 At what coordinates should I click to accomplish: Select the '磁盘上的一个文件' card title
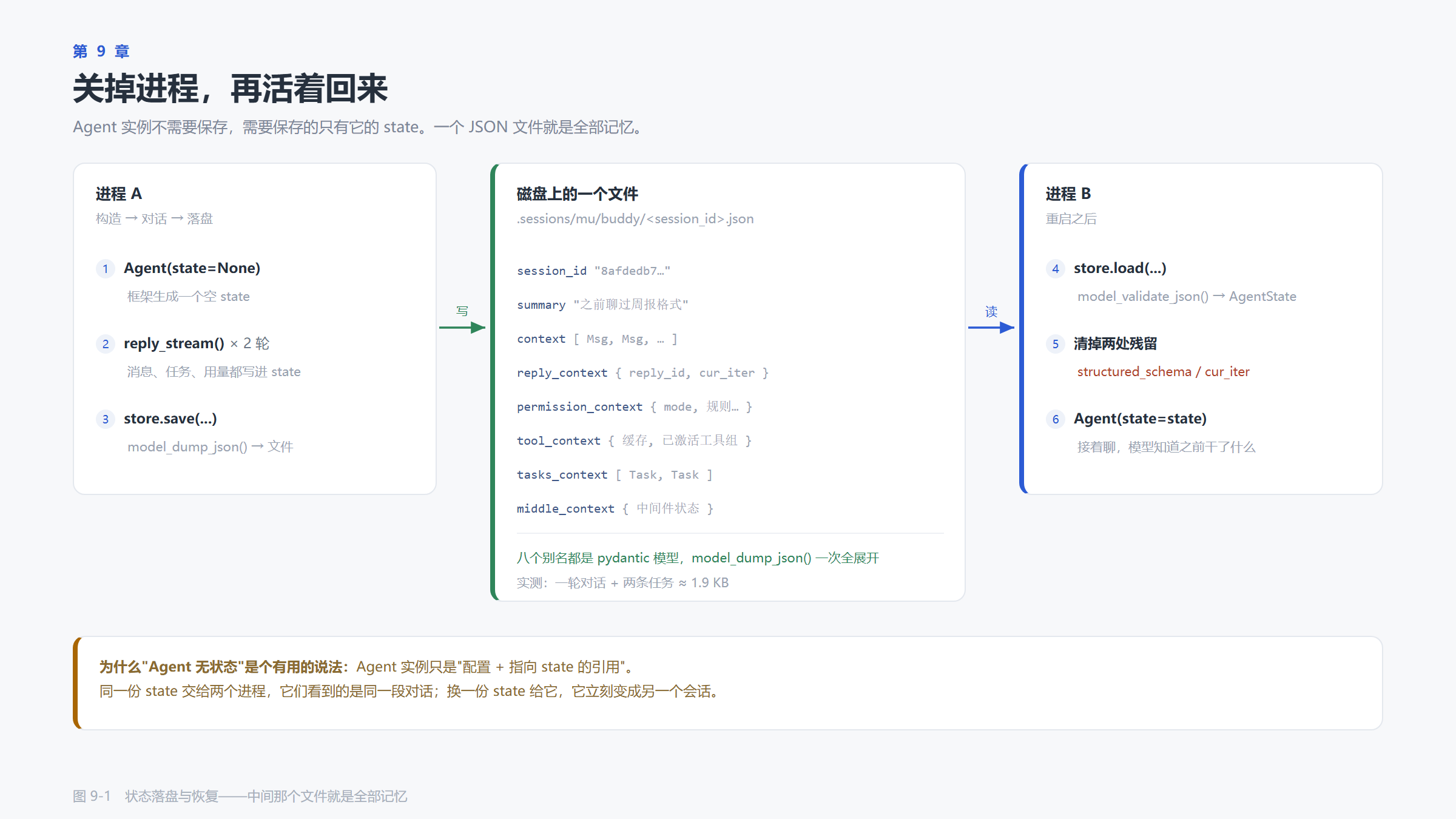577,194
